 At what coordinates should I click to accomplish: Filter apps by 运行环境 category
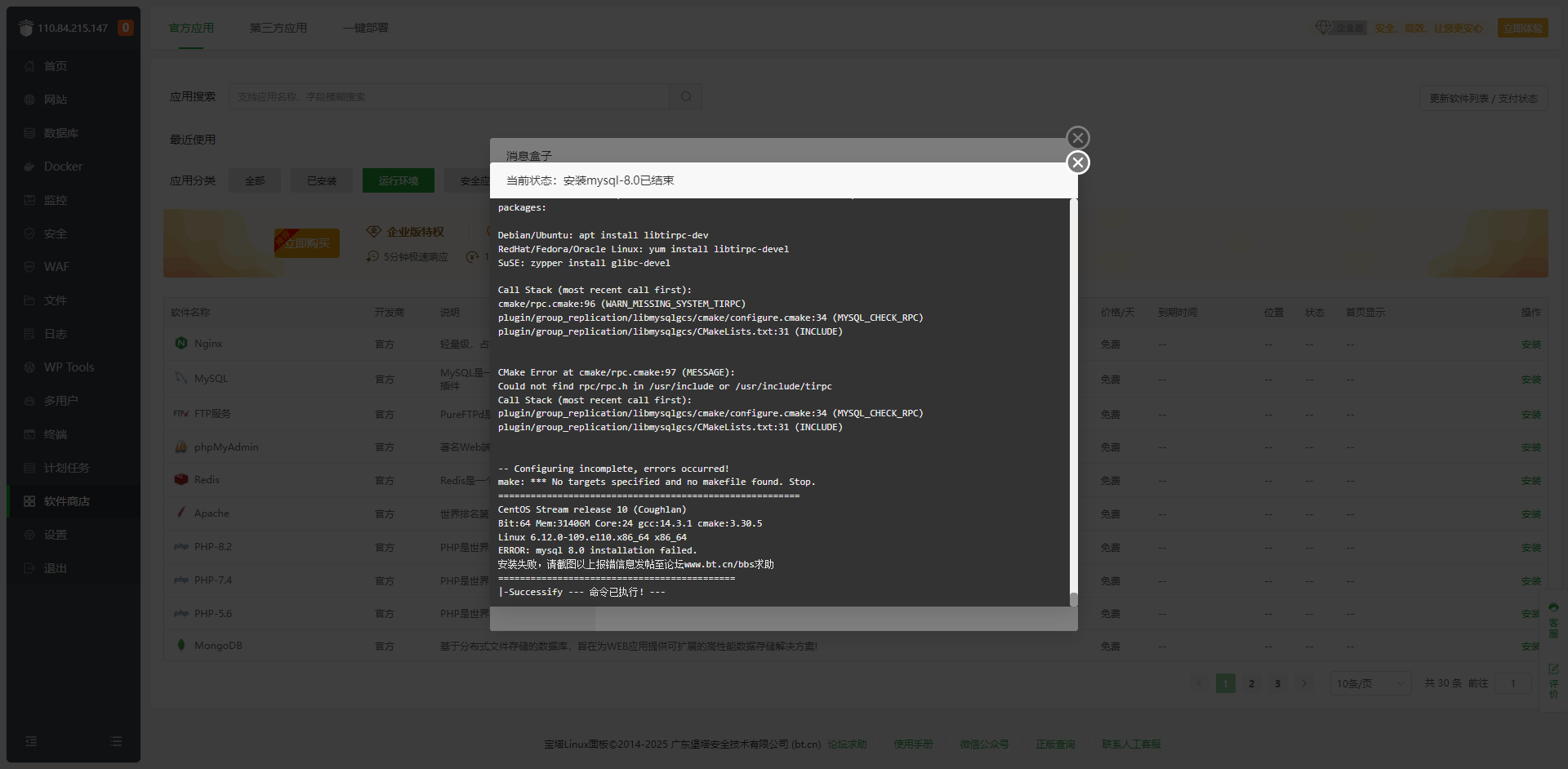[x=399, y=180]
